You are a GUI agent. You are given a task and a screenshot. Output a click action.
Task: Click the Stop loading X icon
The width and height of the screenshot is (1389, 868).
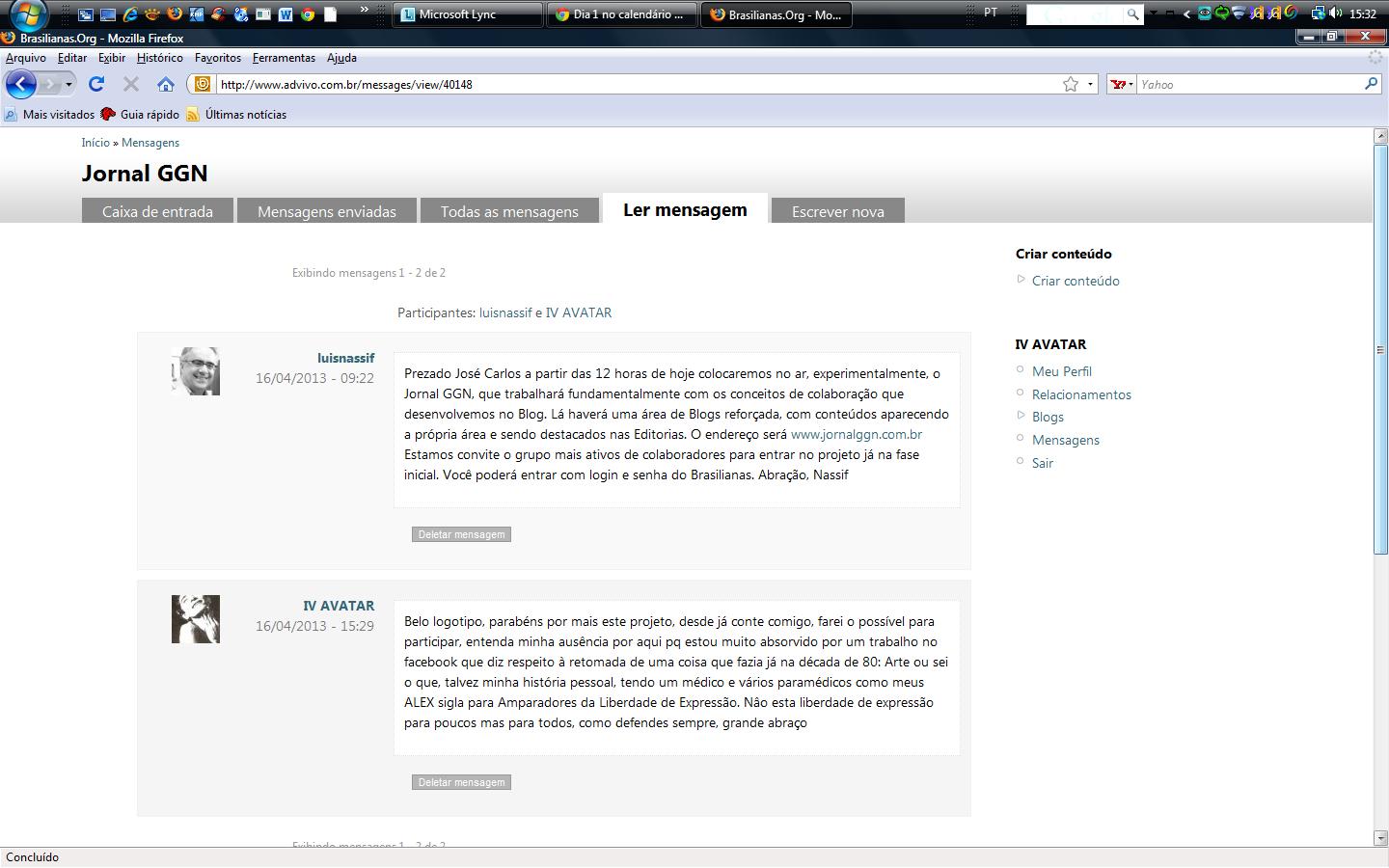[131, 84]
